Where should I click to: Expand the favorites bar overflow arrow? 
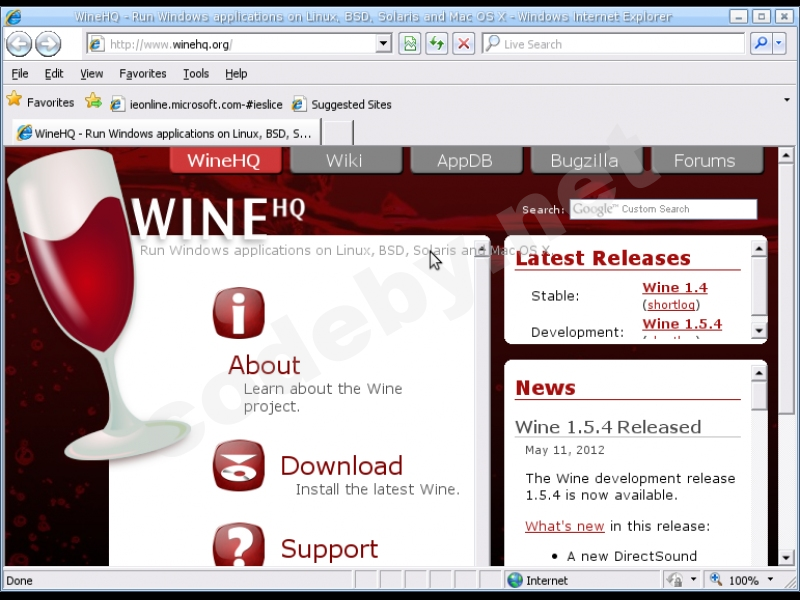[x=787, y=100]
